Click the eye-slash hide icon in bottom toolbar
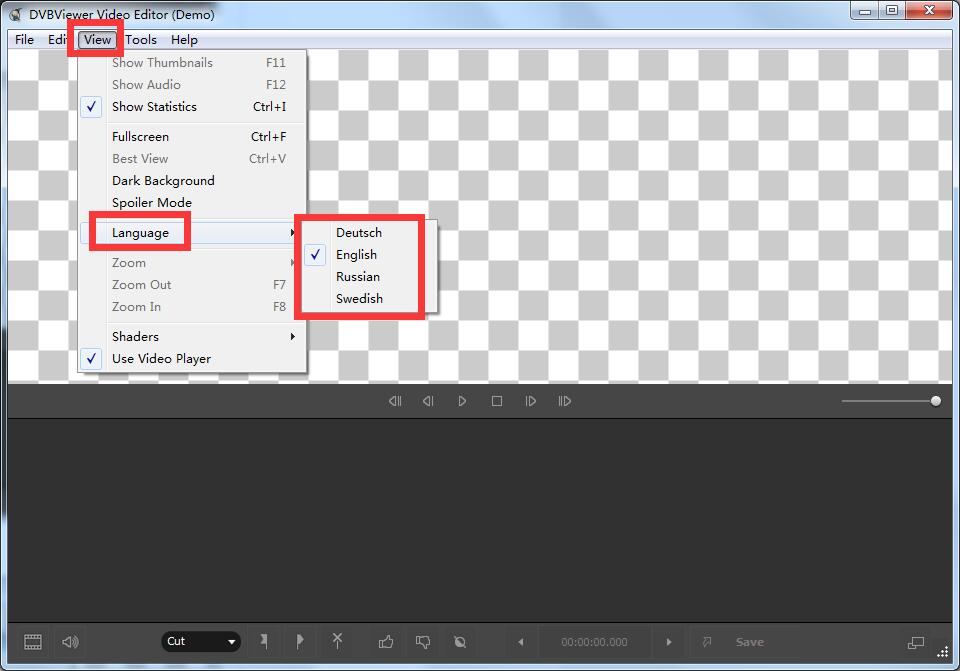This screenshot has height=671, width=960. point(459,642)
